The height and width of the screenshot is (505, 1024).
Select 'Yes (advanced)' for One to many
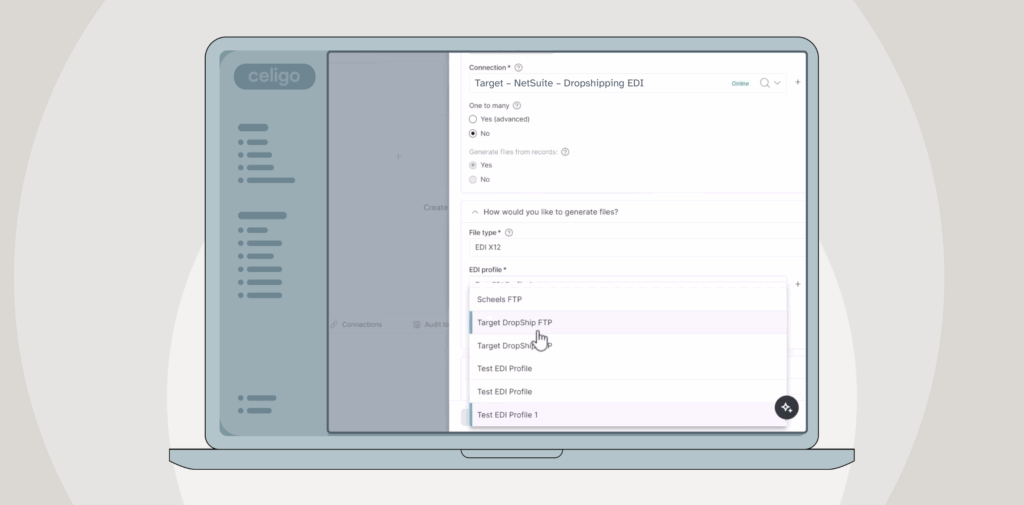click(473, 119)
